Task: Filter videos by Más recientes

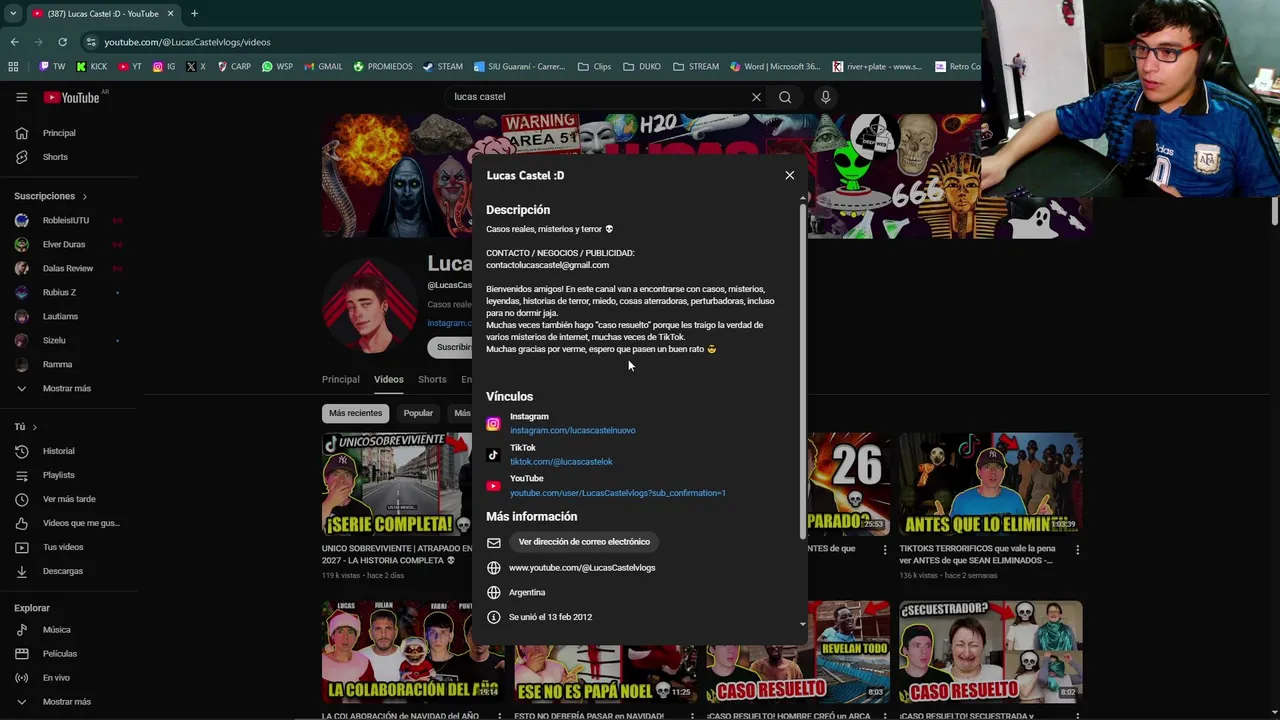Action: pyautogui.click(x=355, y=413)
